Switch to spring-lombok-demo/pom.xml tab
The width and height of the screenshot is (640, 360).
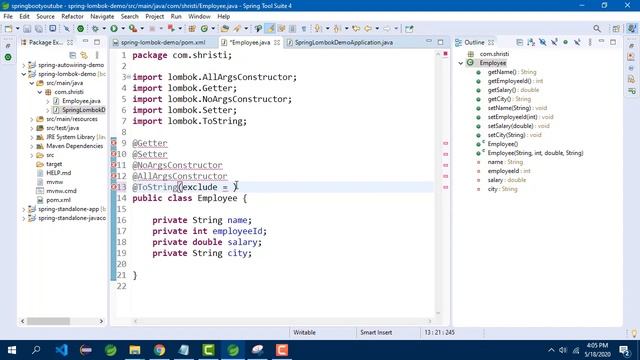163,42
